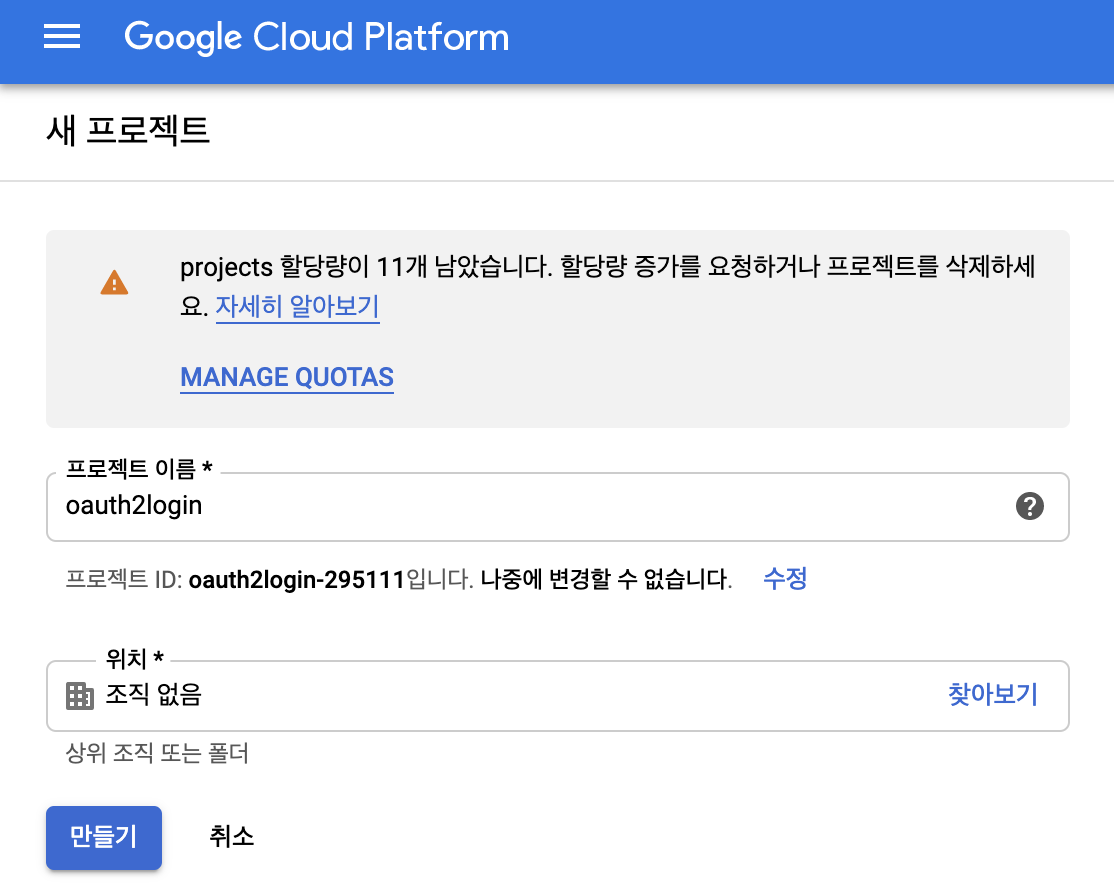Click 찾아보기 to browse locations
Image resolution: width=1114 pixels, height=888 pixels.
[x=993, y=694]
